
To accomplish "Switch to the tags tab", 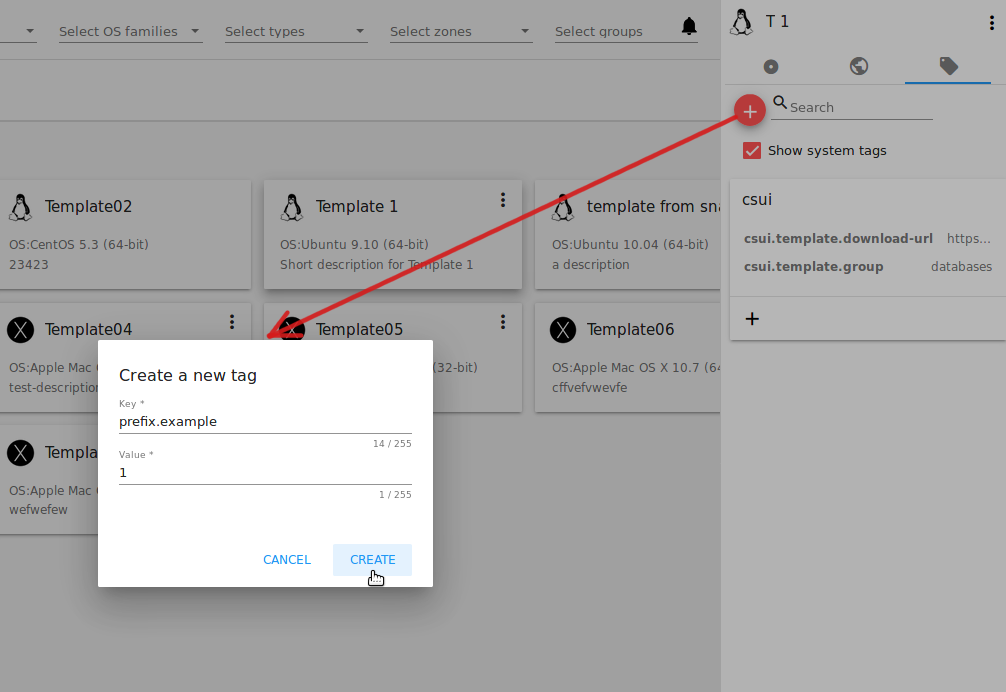I will pos(948,65).
